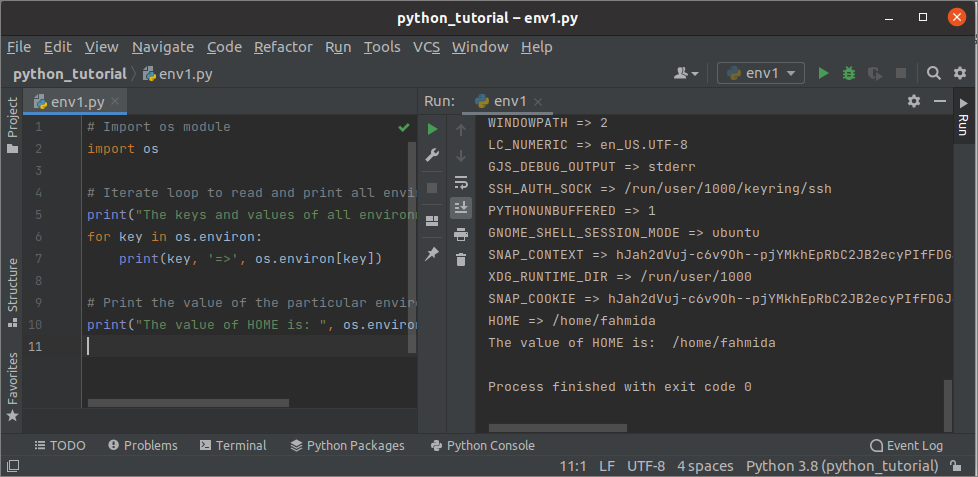978x477 pixels.
Task: Click the green Run button in top toolbar
Action: pos(824,73)
